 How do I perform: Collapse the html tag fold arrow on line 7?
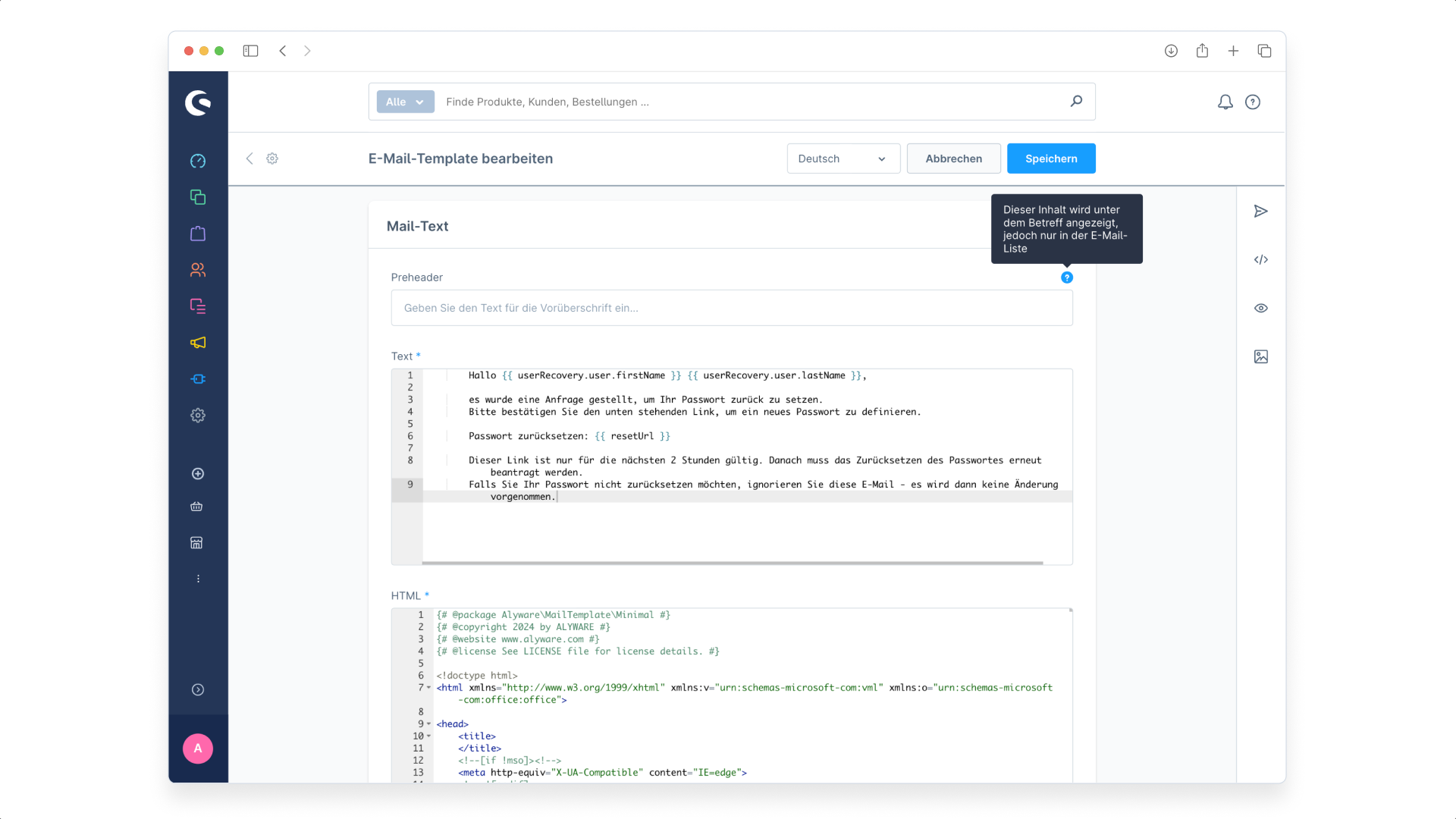(x=429, y=688)
